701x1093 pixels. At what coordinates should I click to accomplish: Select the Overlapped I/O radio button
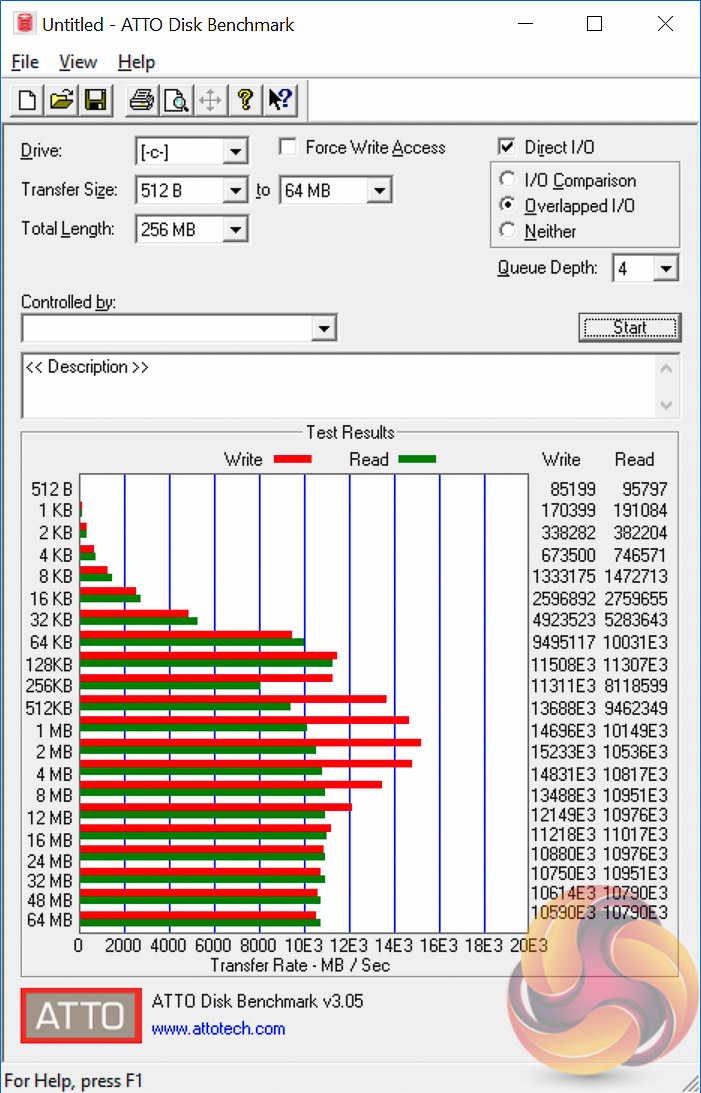507,205
